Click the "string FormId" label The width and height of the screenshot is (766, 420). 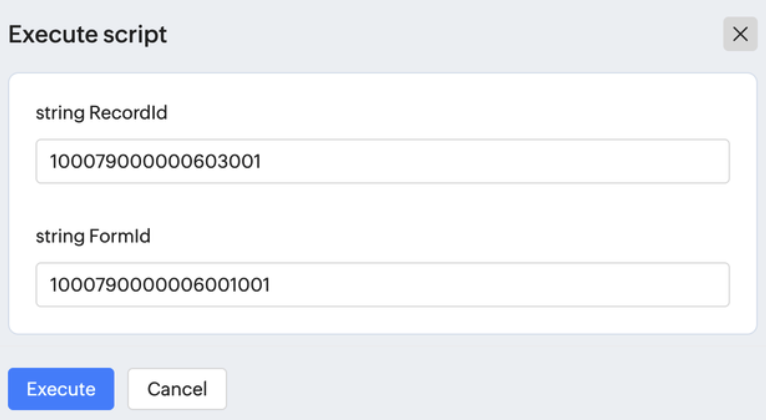[x=93, y=237]
